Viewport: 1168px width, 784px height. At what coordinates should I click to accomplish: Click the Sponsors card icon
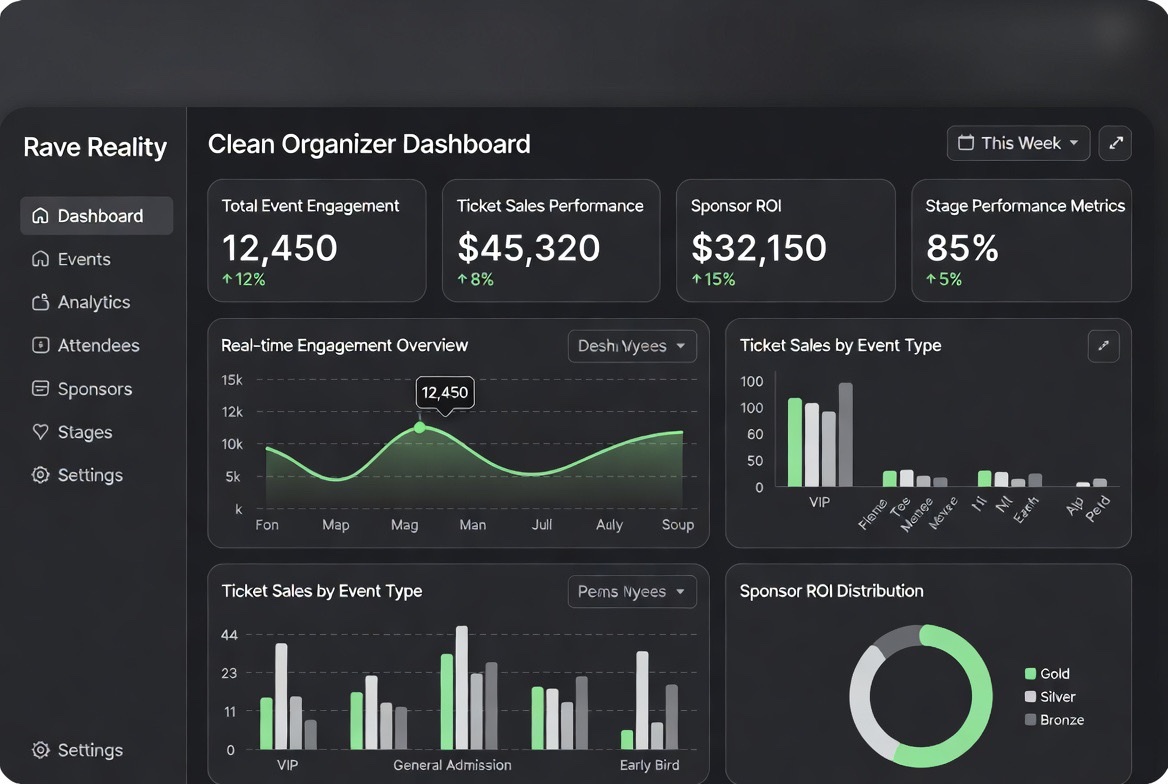click(40, 388)
